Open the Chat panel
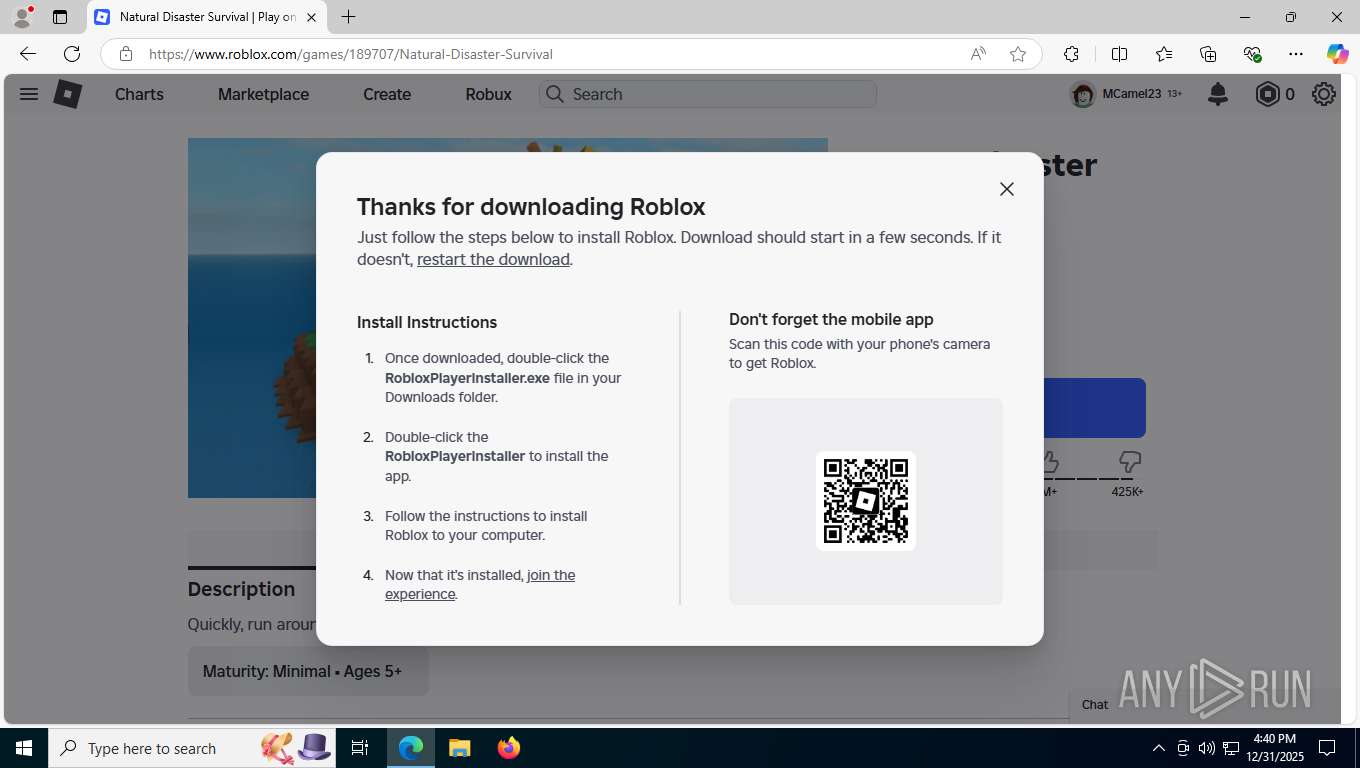 click(1095, 704)
